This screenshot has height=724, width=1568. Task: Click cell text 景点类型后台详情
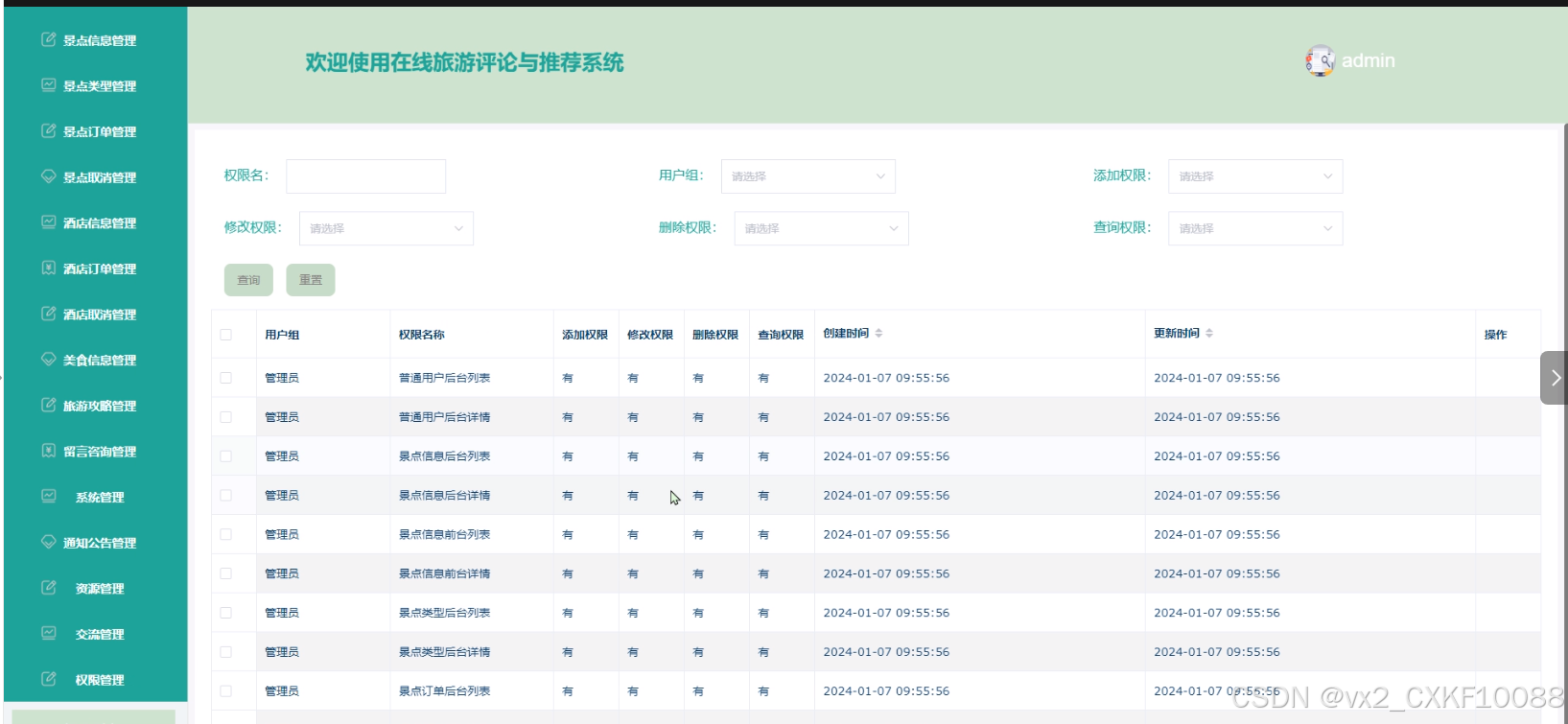pyautogui.click(x=444, y=652)
